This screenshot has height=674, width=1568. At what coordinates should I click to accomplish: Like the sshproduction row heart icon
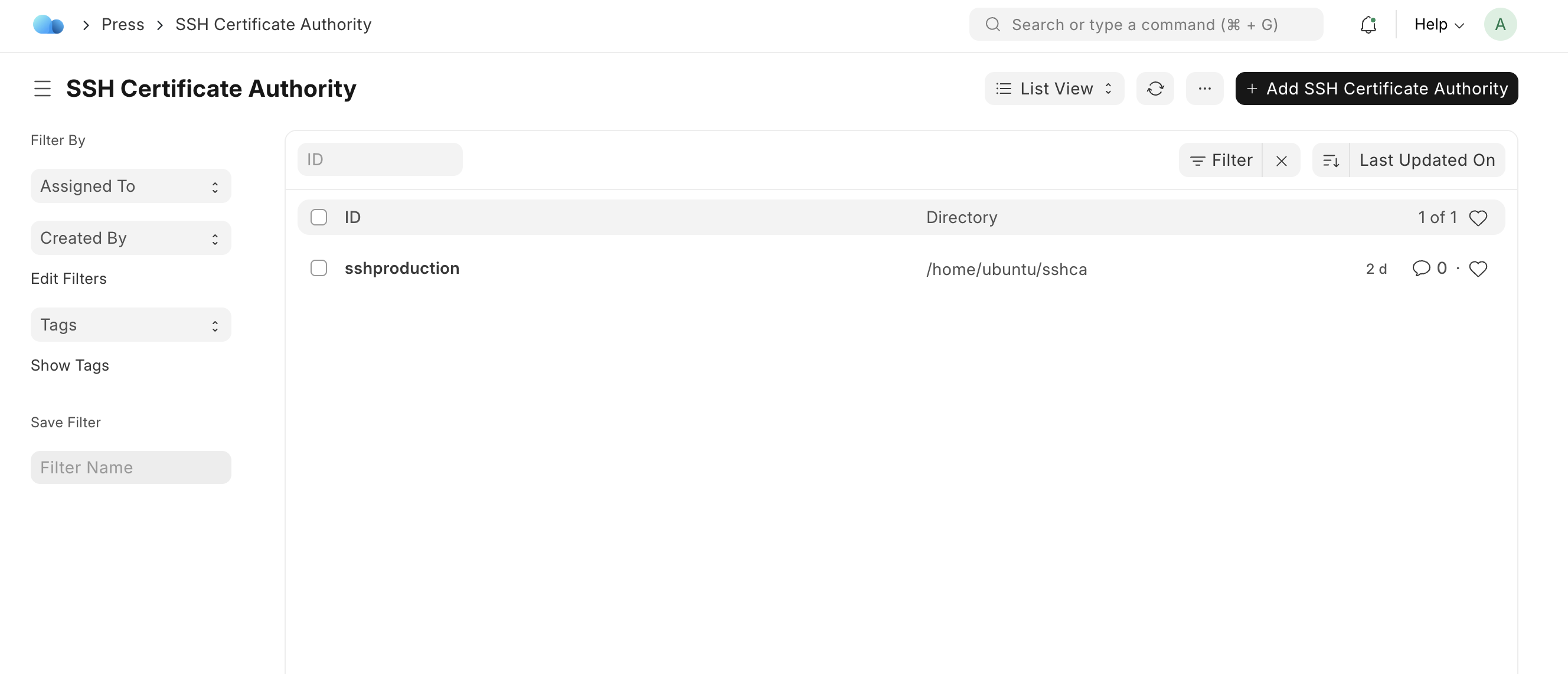click(x=1478, y=269)
